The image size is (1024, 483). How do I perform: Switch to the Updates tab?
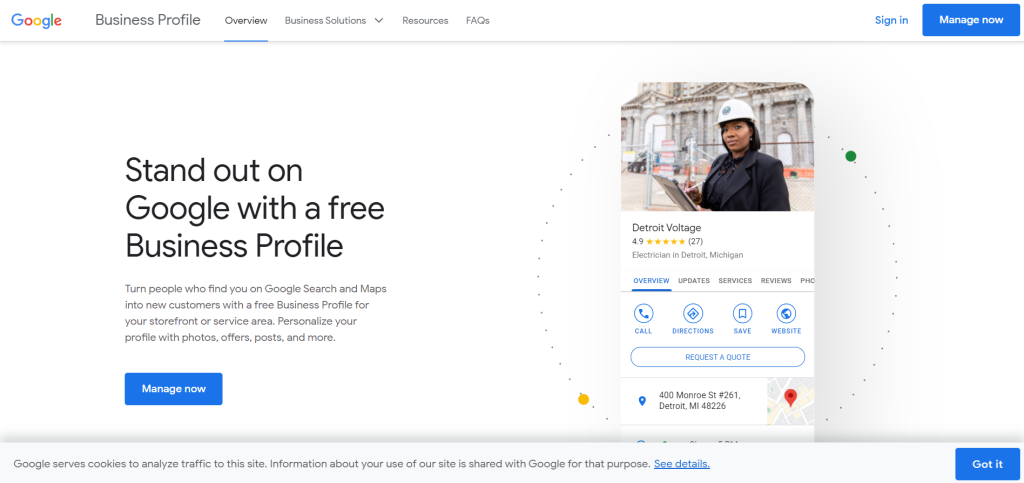click(x=694, y=281)
